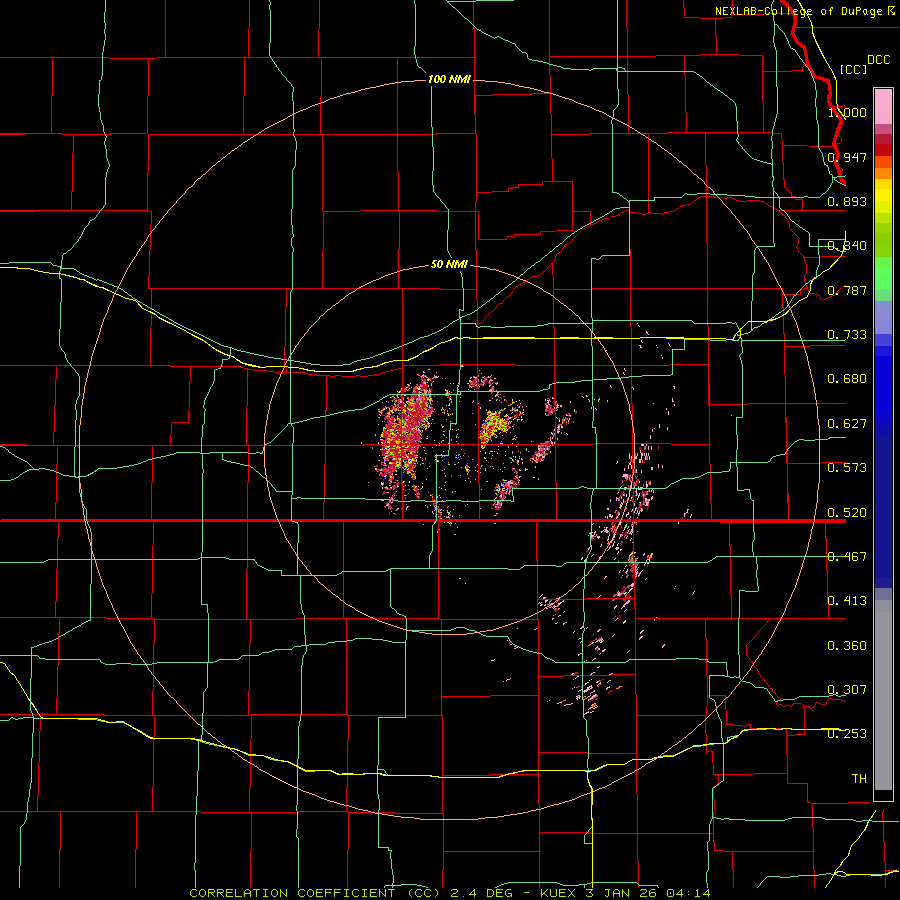Click the [CC] label above the color scale
The height and width of the screenshot is (900, 900).
pos(853,69)
